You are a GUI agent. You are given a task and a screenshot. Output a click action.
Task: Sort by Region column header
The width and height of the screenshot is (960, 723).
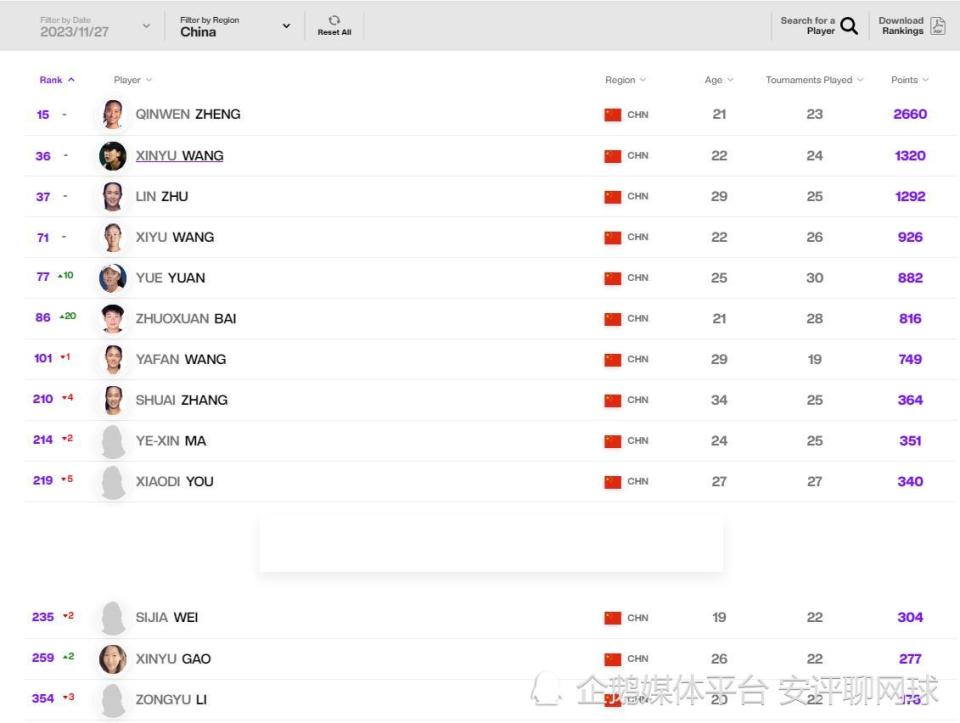(625, 80)
